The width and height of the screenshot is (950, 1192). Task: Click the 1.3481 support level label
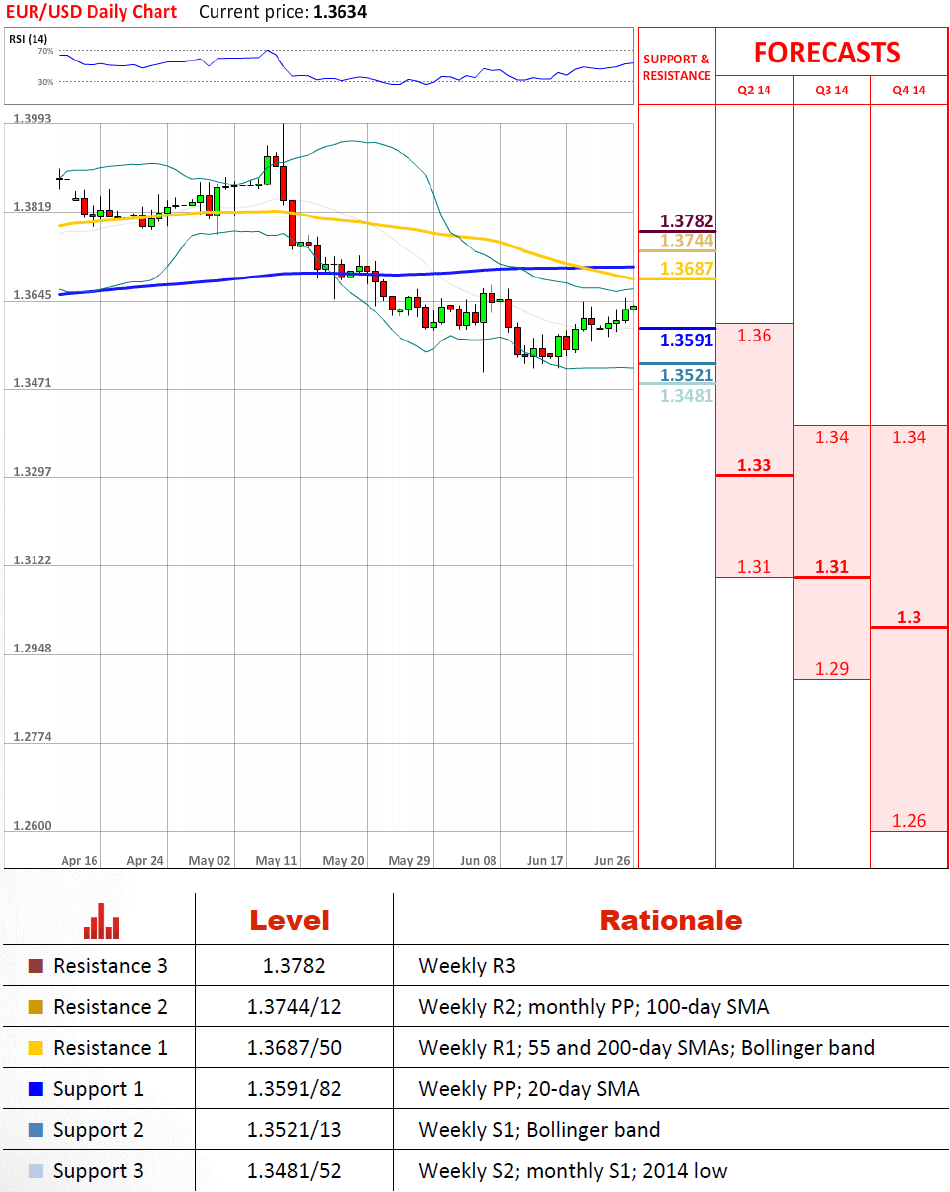[x=686, y=395]
